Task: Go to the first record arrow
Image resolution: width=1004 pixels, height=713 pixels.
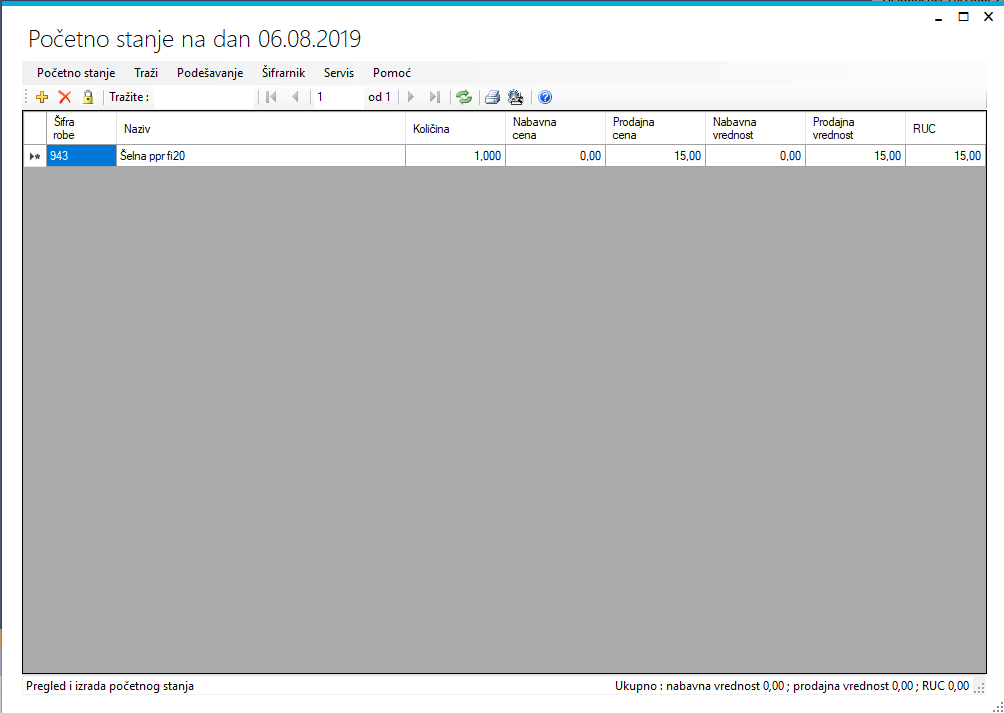Action: tap(271, 97)
